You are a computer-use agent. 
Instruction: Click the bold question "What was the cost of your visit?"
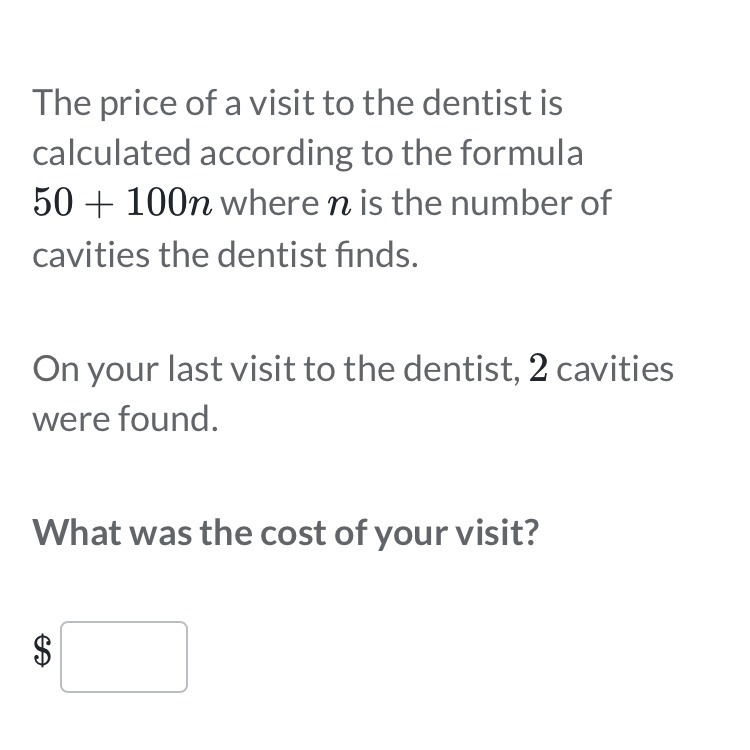click(286, 534)
